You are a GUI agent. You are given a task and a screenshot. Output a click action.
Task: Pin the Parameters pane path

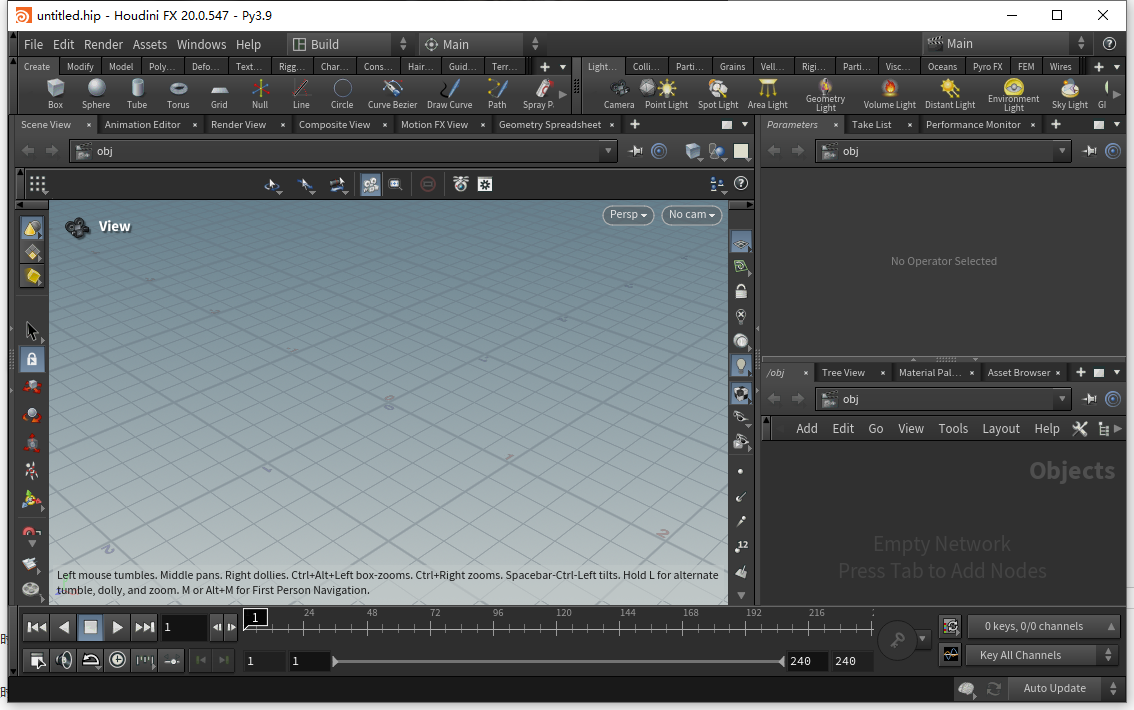click(1089, 151)
